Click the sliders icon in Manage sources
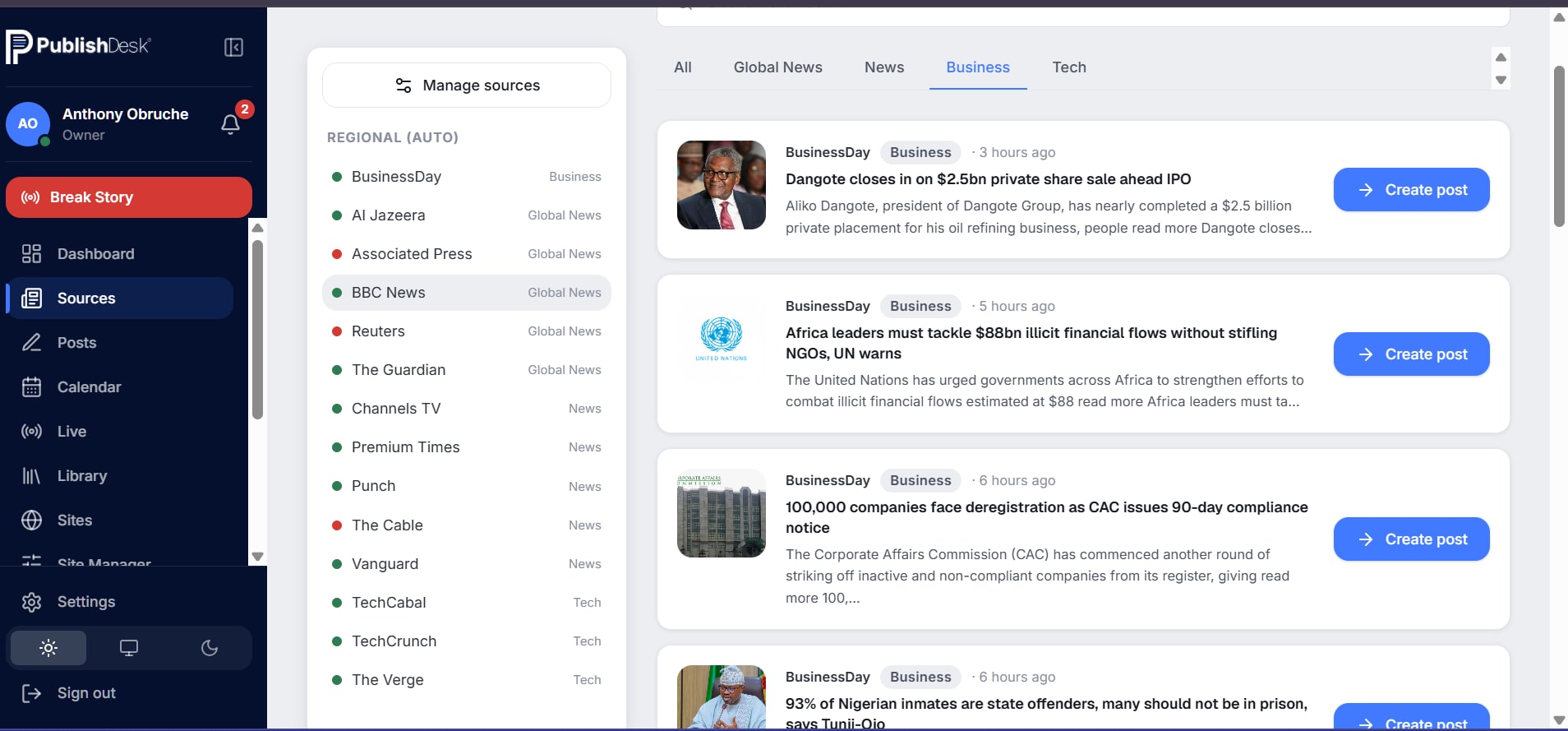 (x=404, y=86)
